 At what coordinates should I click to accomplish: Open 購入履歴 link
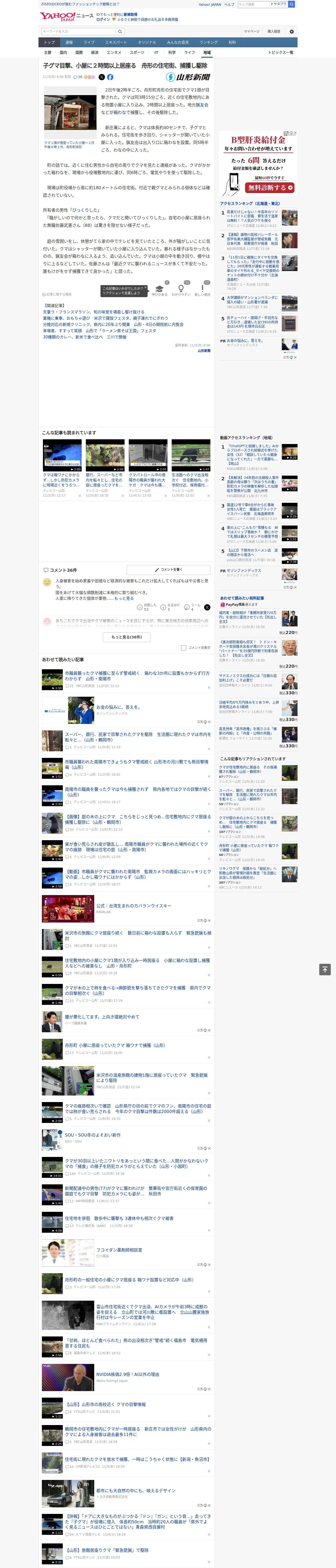[x=274, y=31]
